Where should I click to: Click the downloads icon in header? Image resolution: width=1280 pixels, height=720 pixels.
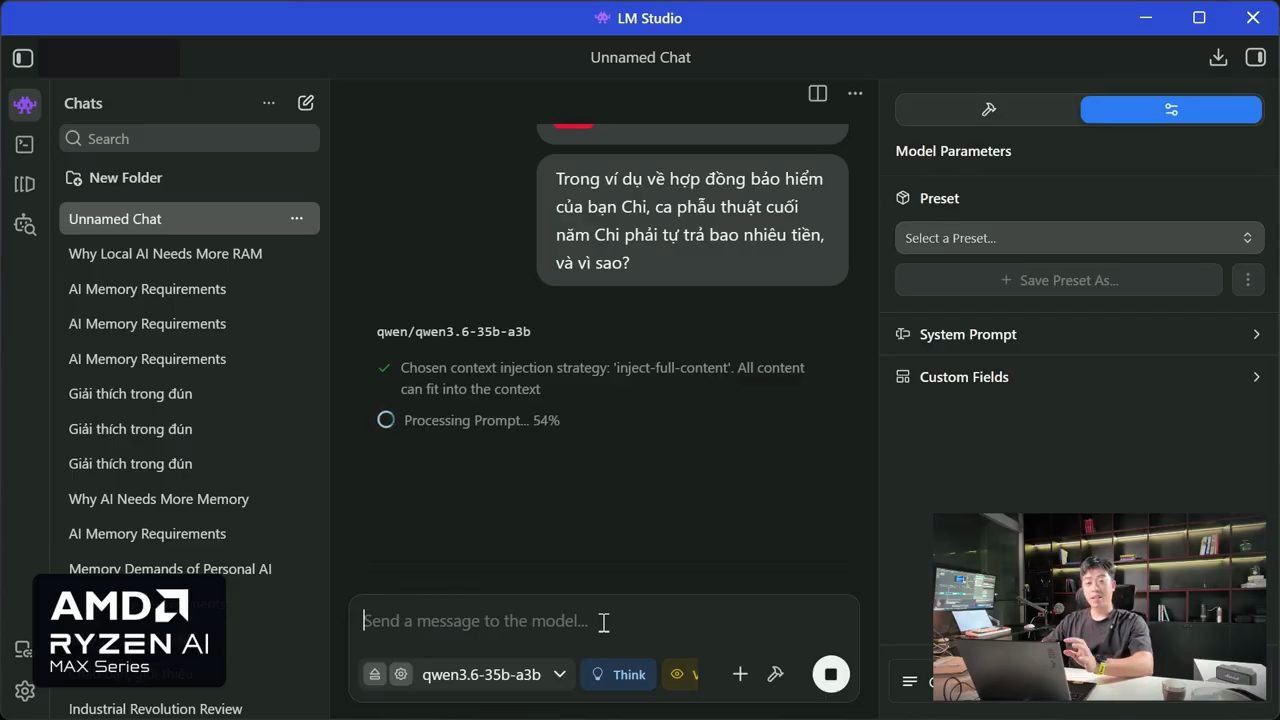[1218, 58]
